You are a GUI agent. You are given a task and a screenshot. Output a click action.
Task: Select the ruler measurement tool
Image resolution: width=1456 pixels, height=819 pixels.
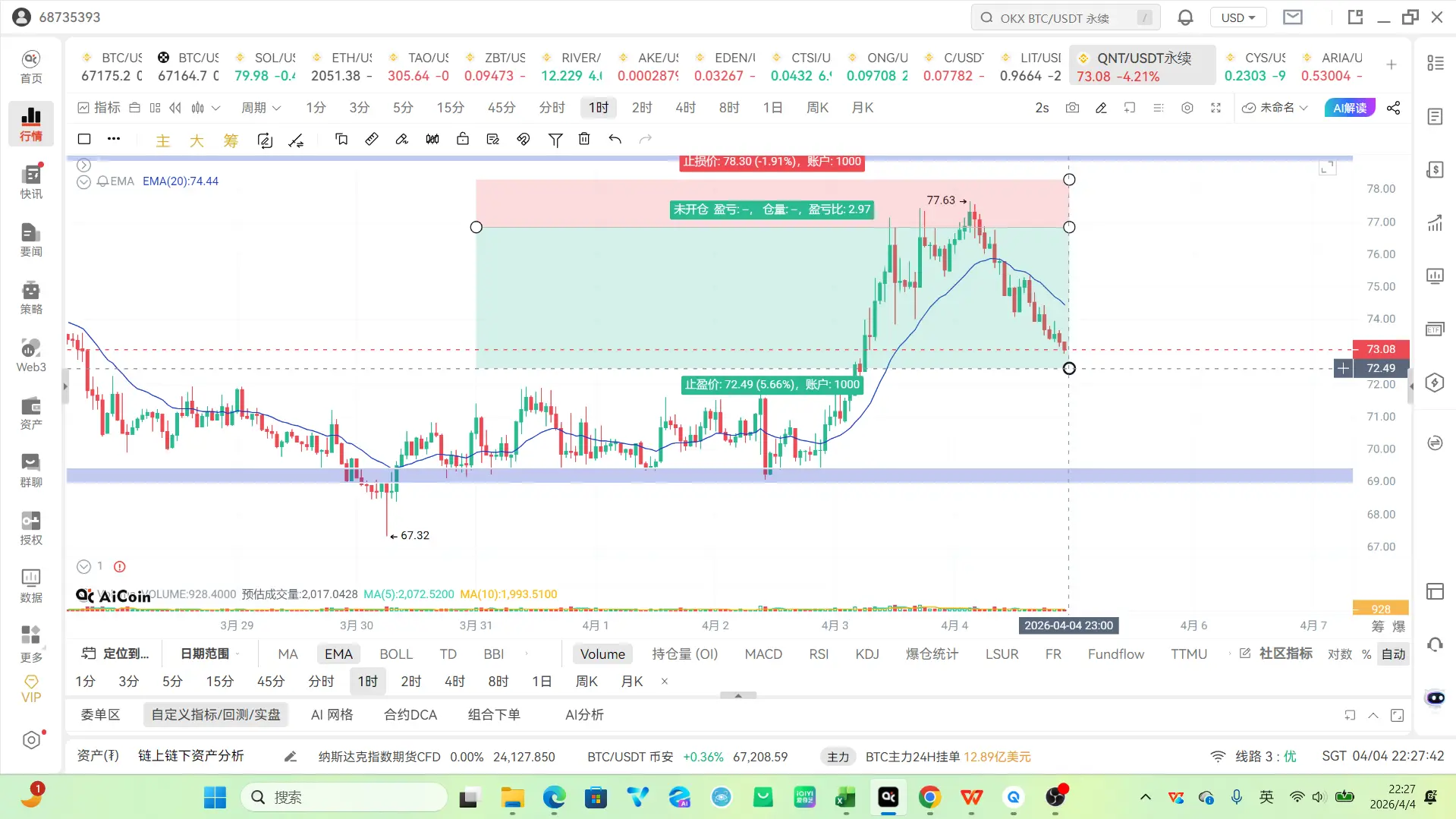click(x=372, y=139)
